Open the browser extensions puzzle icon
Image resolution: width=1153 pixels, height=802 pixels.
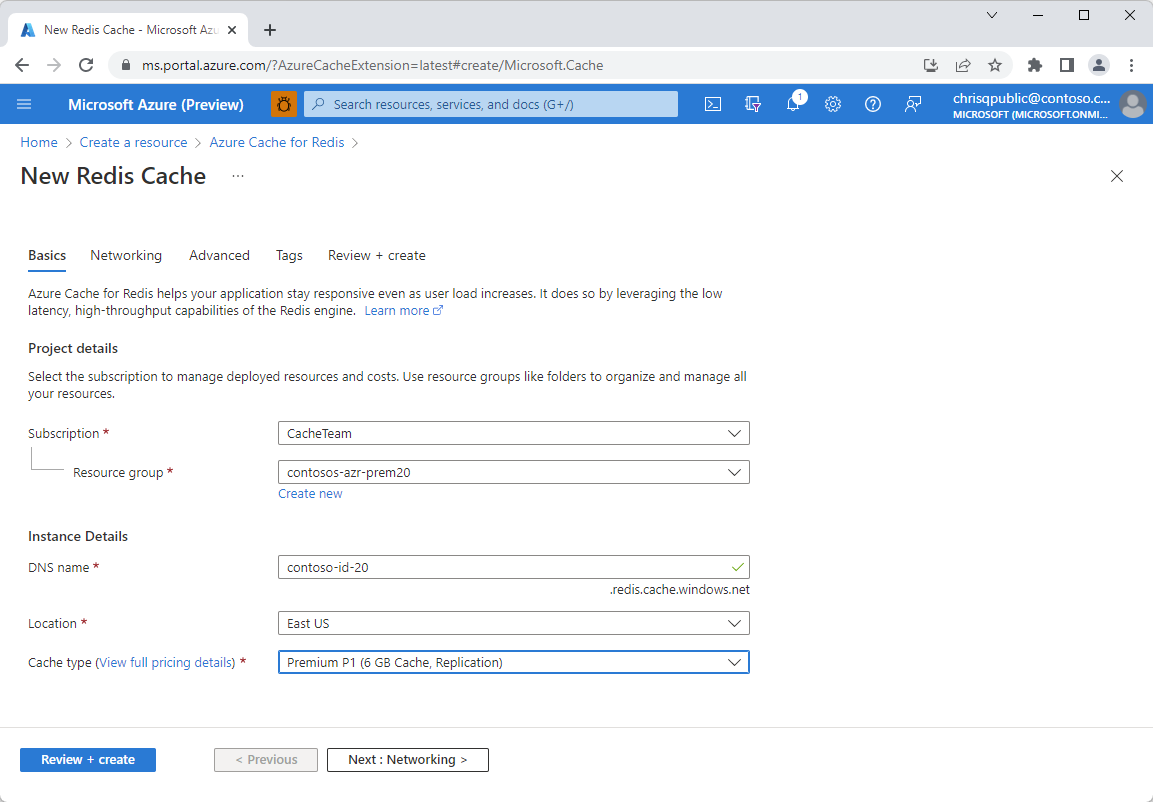[x=1035, y=65]
